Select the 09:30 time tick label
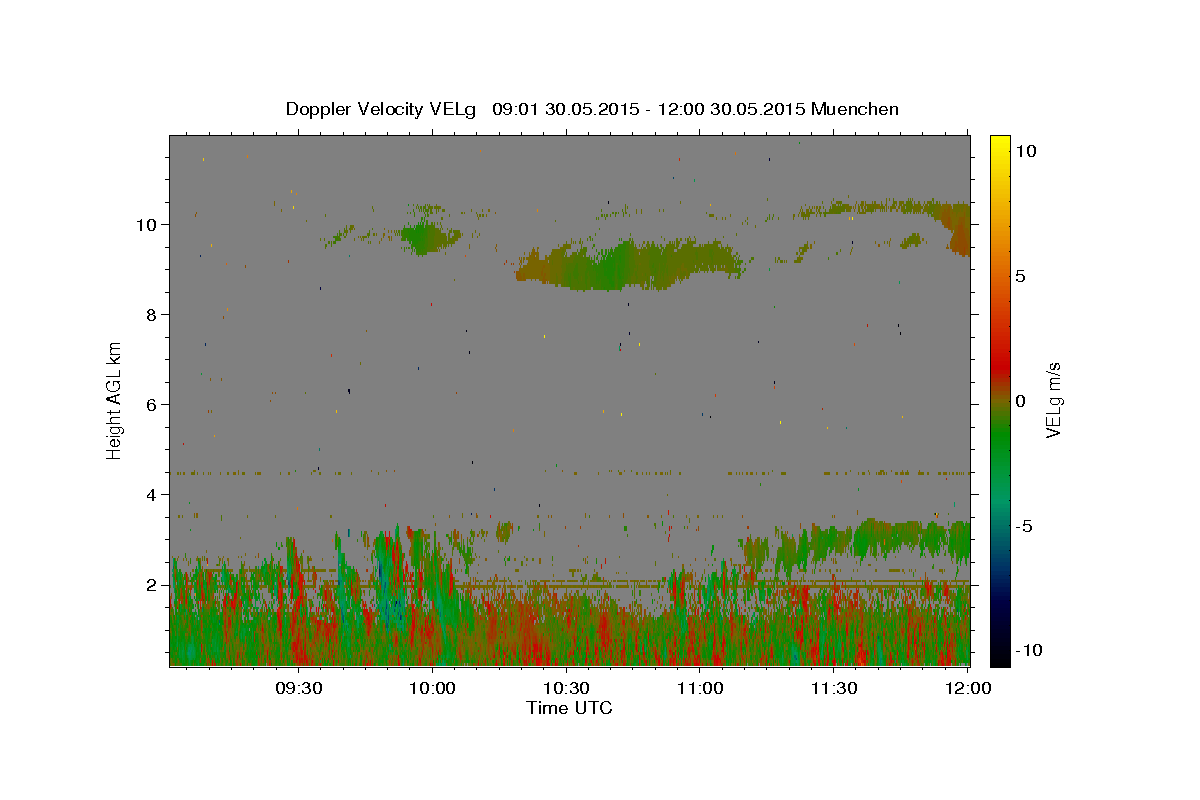Image resolution: width=1200 pixels, height=800 pixels. 298,689
